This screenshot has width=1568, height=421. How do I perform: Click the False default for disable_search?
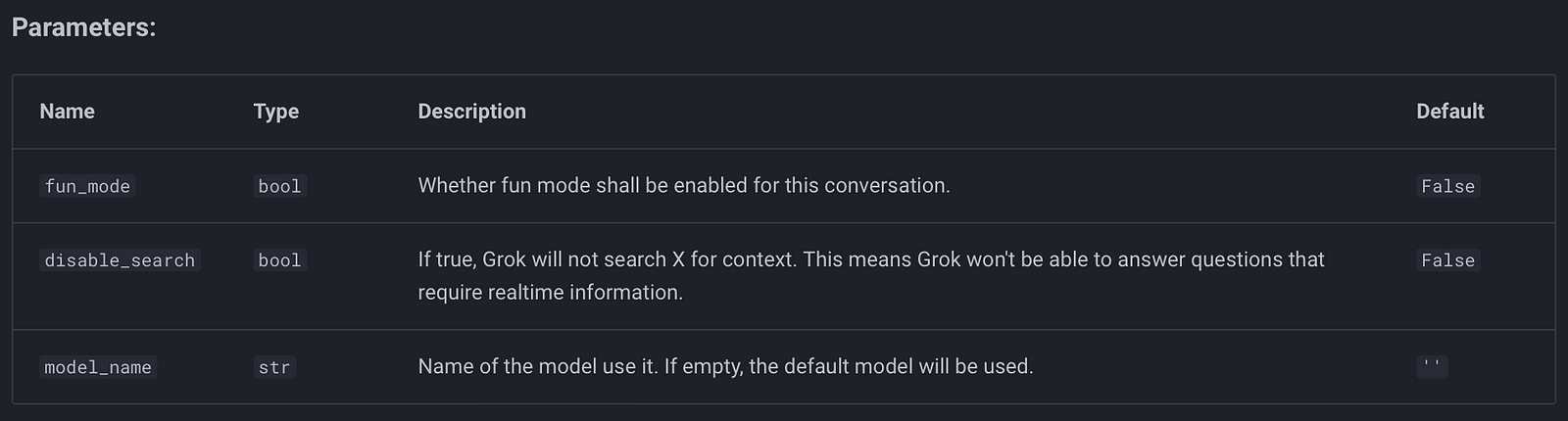click(1447, 260)
